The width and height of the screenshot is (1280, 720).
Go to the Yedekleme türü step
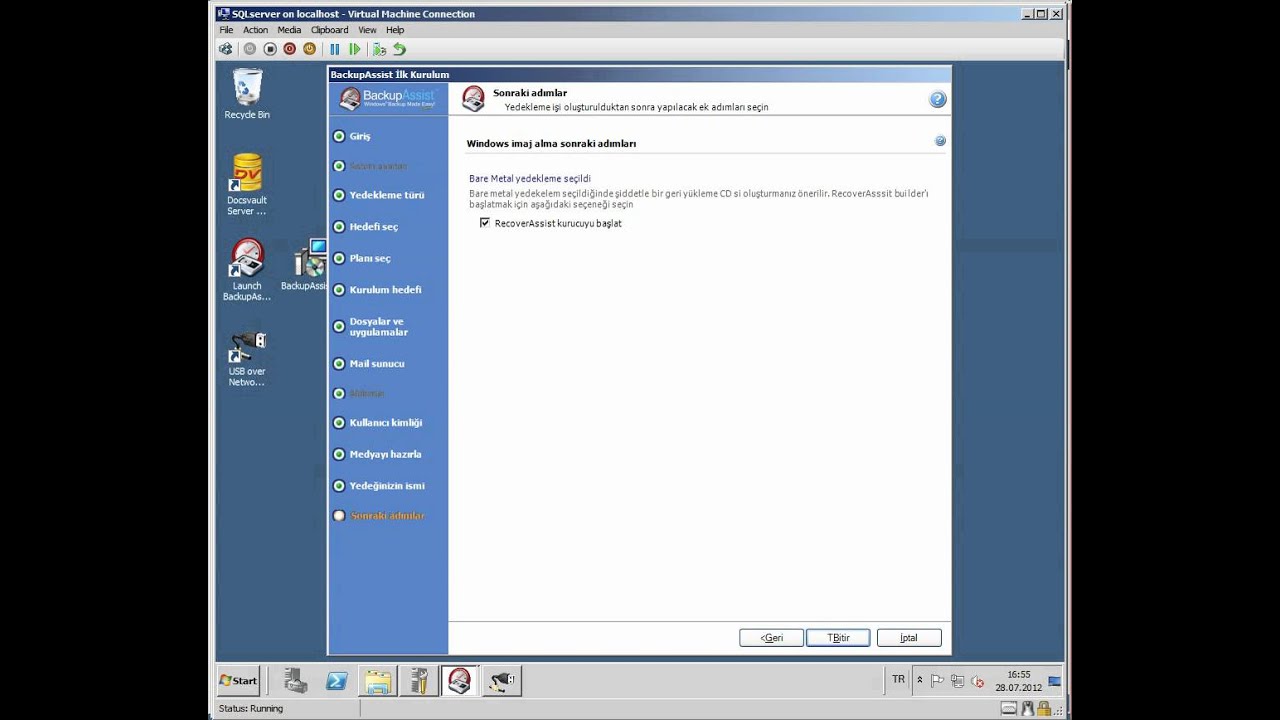(386, 195)
